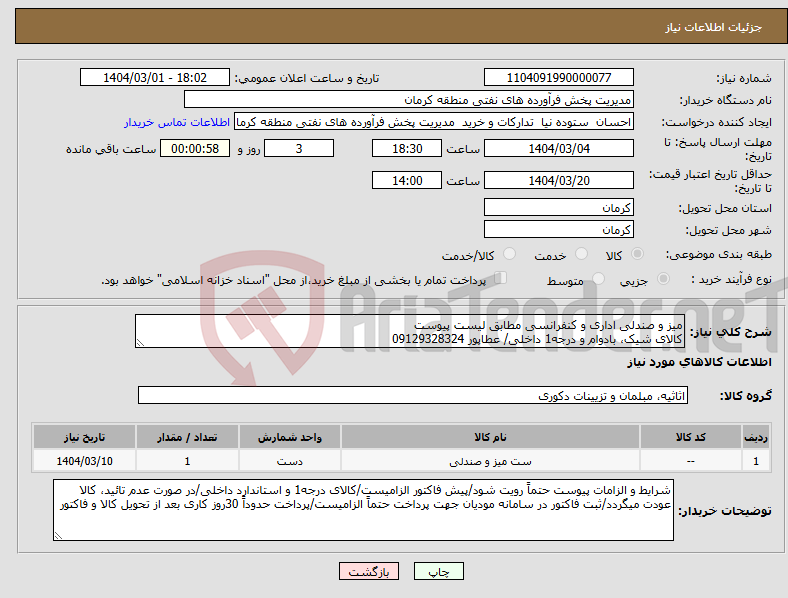
Task: Click the resize handle of buyer notes box
Action: (x=58, y=536)
